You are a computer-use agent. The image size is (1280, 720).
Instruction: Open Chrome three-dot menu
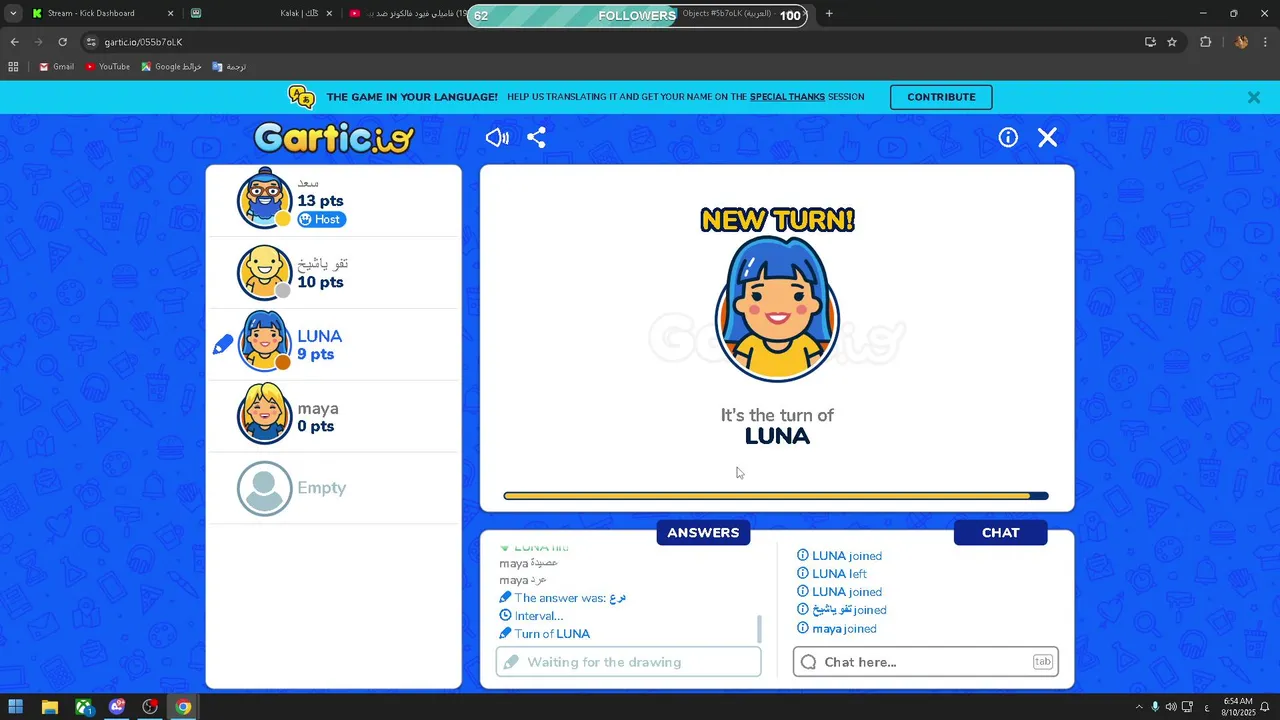1265,42
